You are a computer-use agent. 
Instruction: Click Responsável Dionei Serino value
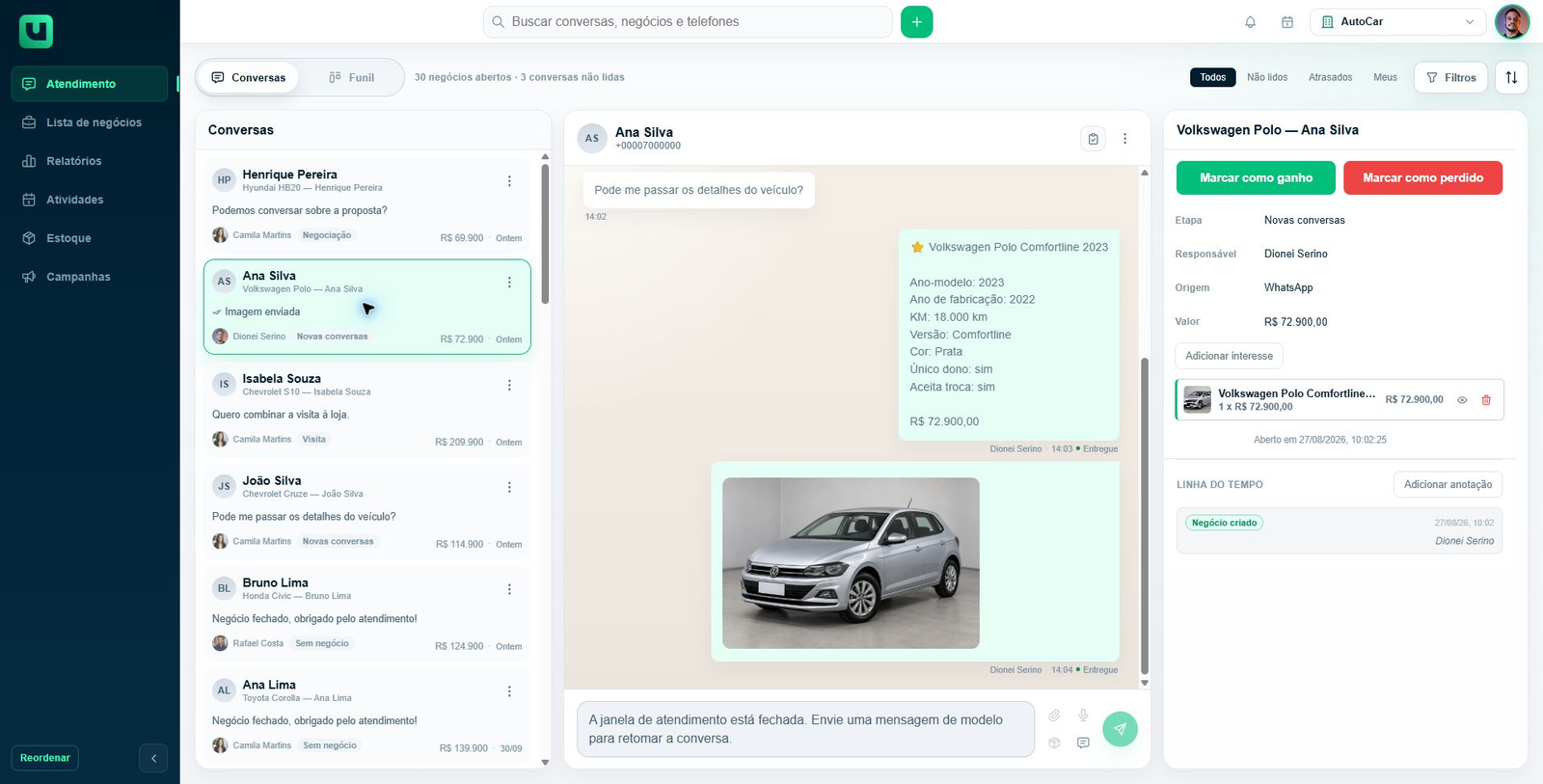(1295, 254)
